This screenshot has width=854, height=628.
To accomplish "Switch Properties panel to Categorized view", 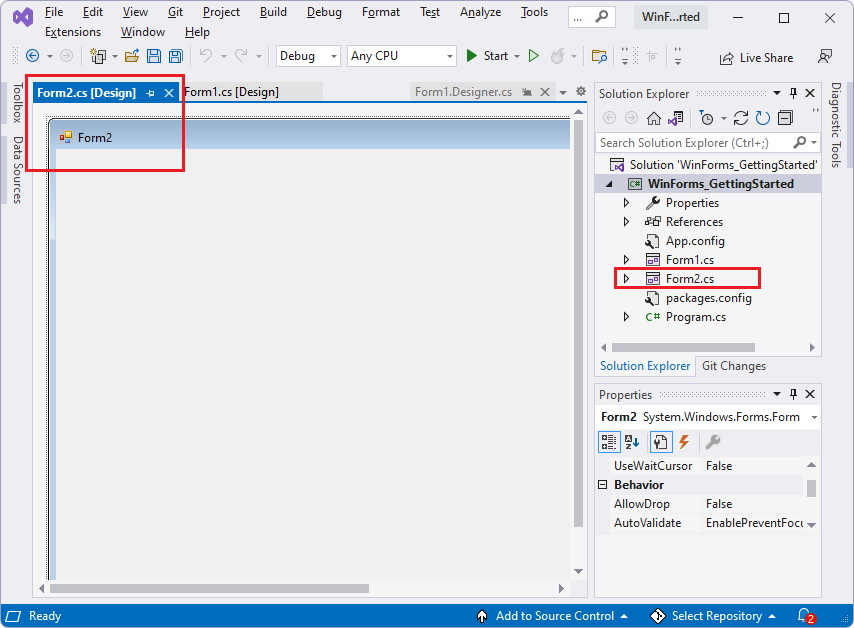I will 609,441.
